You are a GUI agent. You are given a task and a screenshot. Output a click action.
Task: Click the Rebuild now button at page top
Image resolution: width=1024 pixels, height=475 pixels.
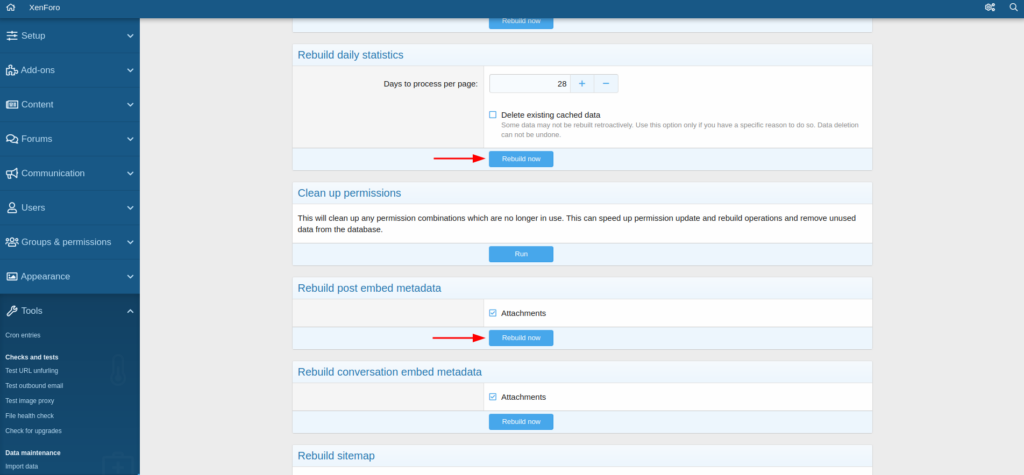pos(521,22)
